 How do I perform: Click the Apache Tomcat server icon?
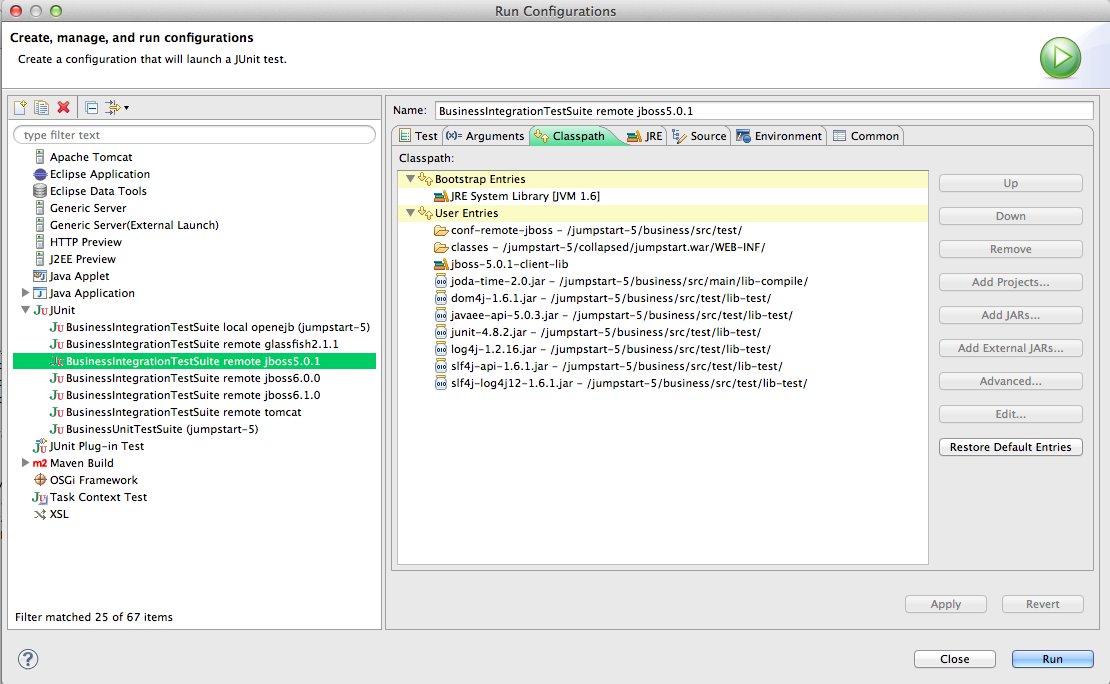click(x=40, y=157)
